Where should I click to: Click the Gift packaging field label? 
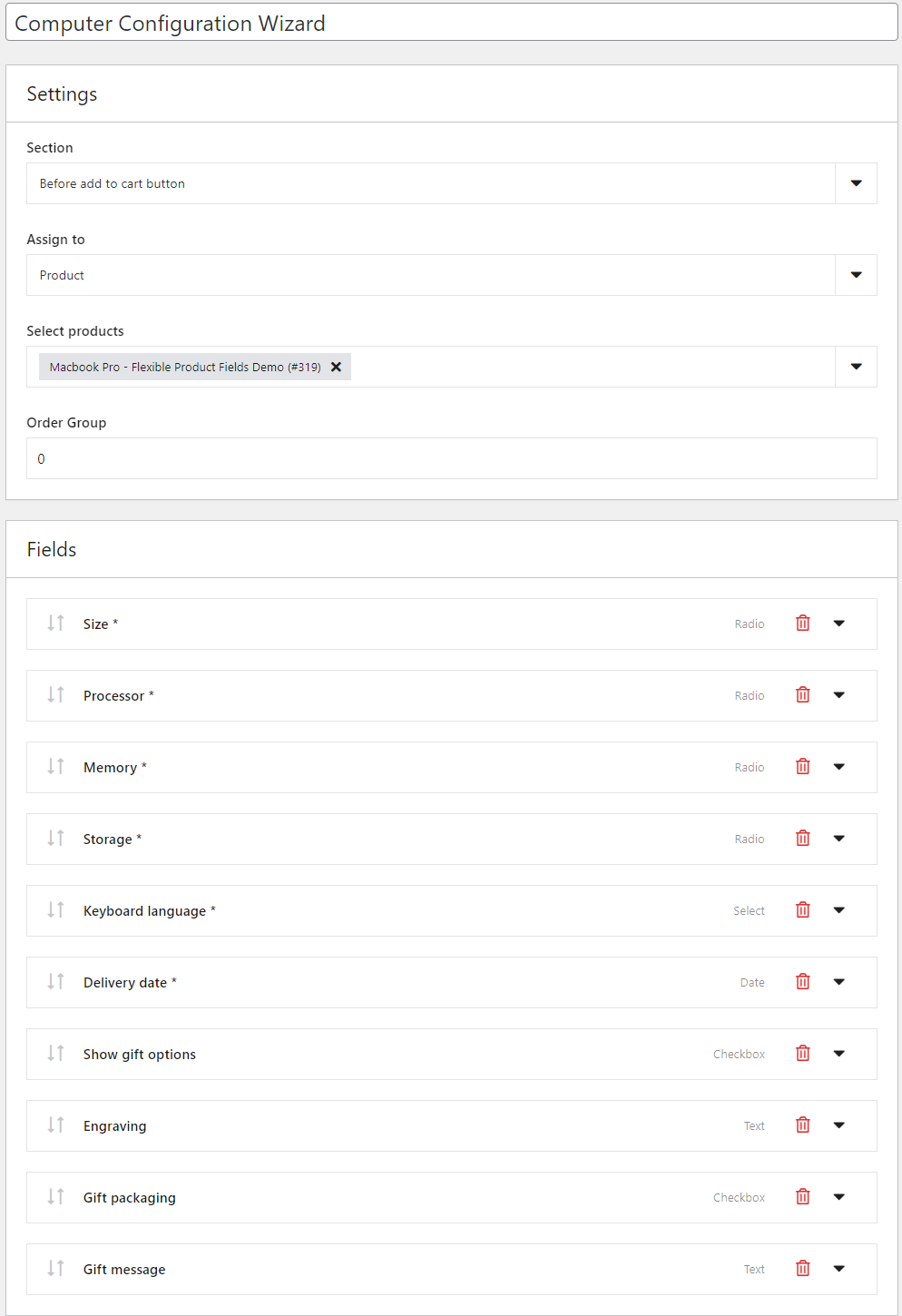point(130,1198)
